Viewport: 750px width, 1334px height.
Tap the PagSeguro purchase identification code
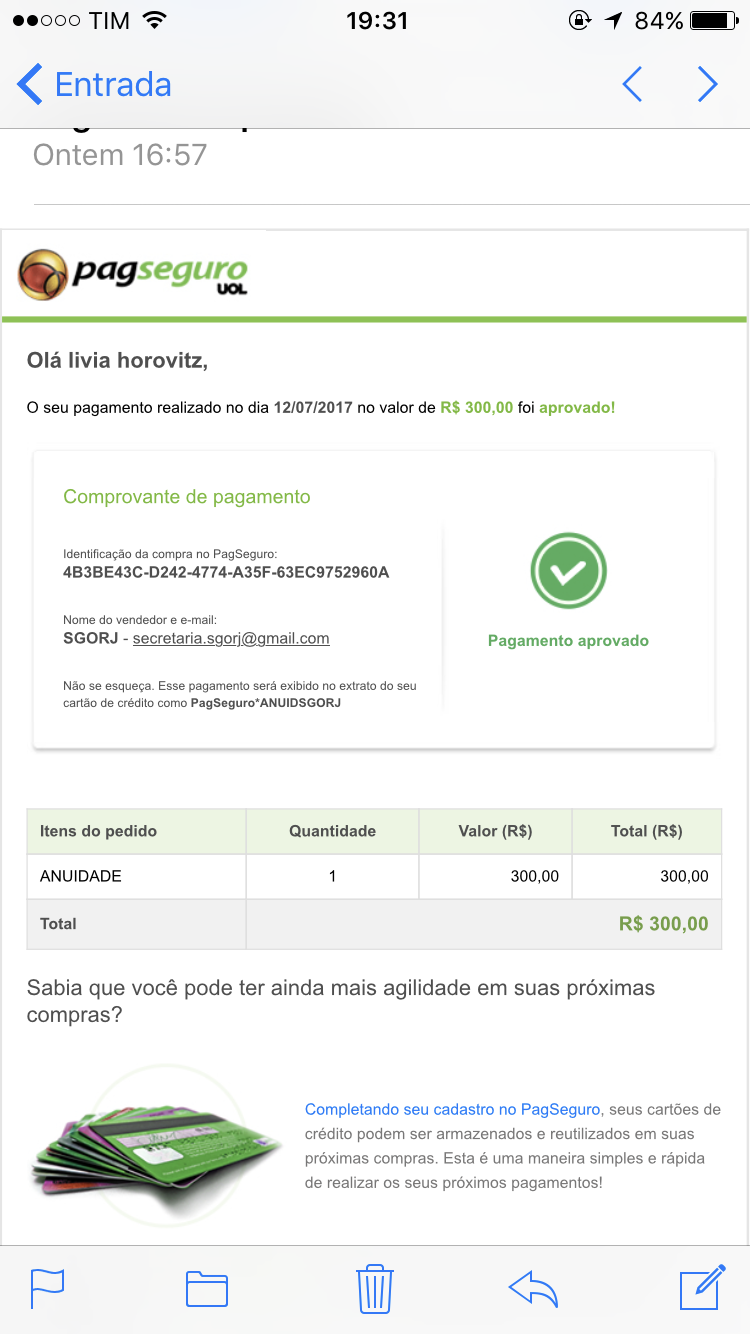[226, 573]
